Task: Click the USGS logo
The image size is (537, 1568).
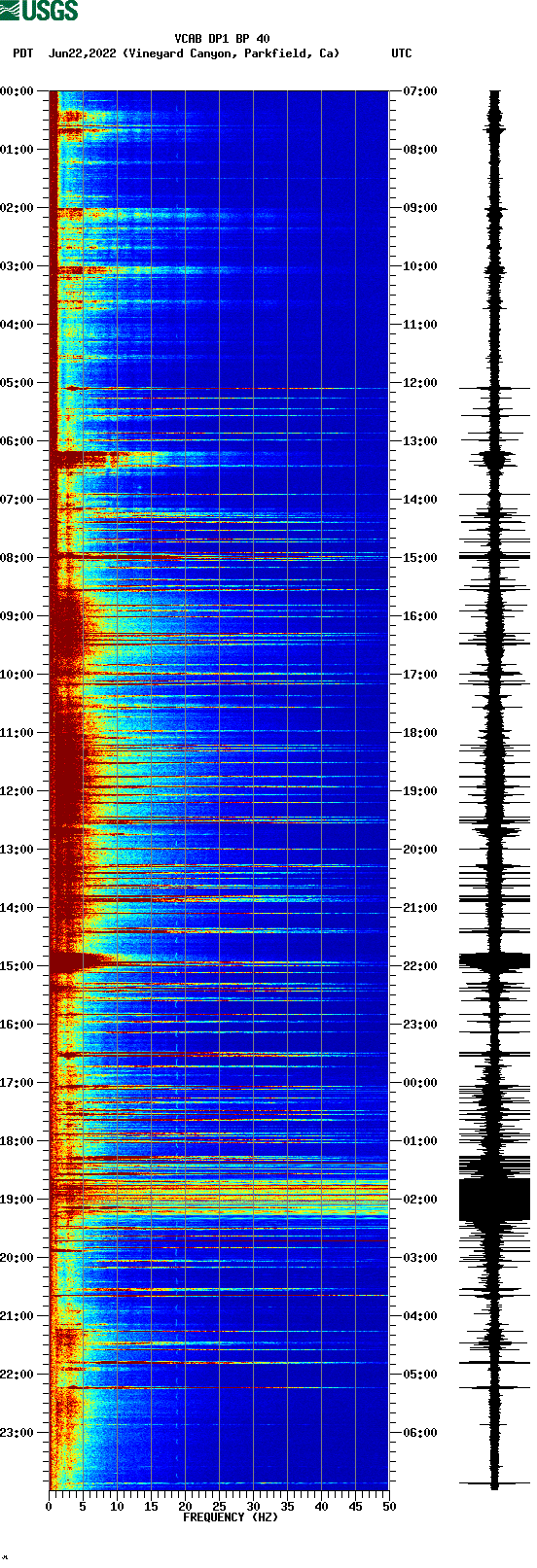Action: (39, 11)
